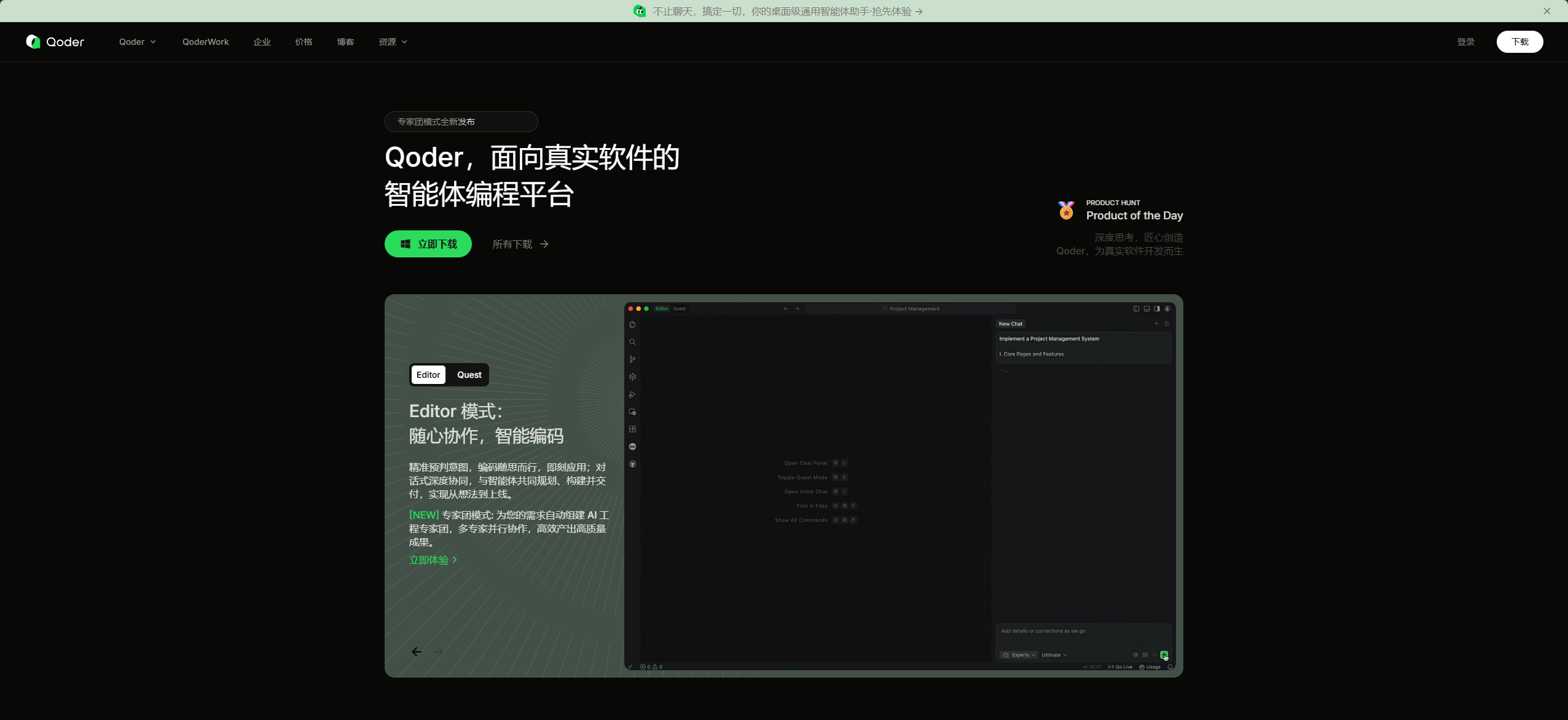This screenshot has height=720, width=1568.
Task: Open the 博客 blog page
Action: pyautogui.click(x=345, y=42)
